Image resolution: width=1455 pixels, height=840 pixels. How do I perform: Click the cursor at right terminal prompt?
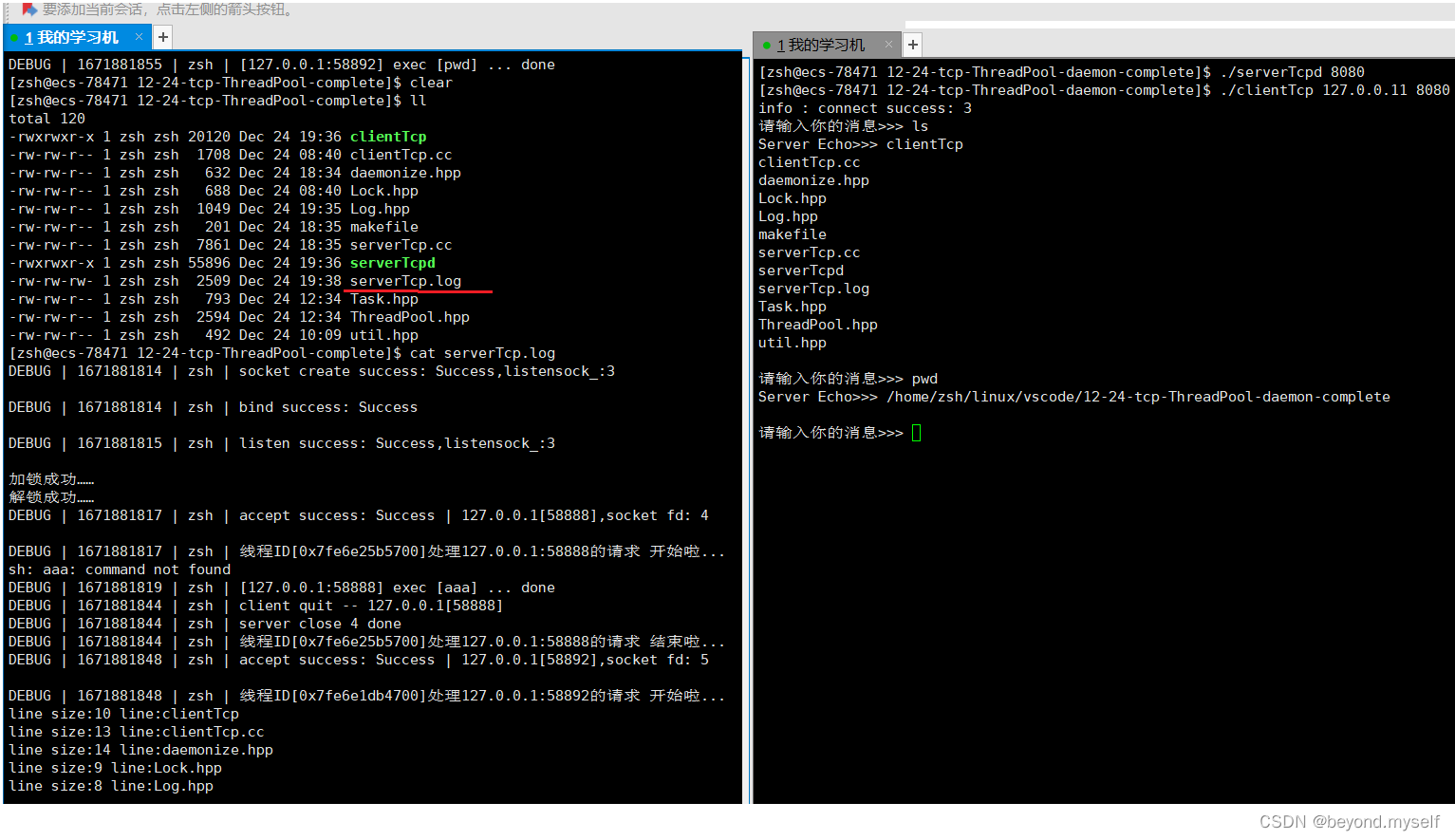916,433
